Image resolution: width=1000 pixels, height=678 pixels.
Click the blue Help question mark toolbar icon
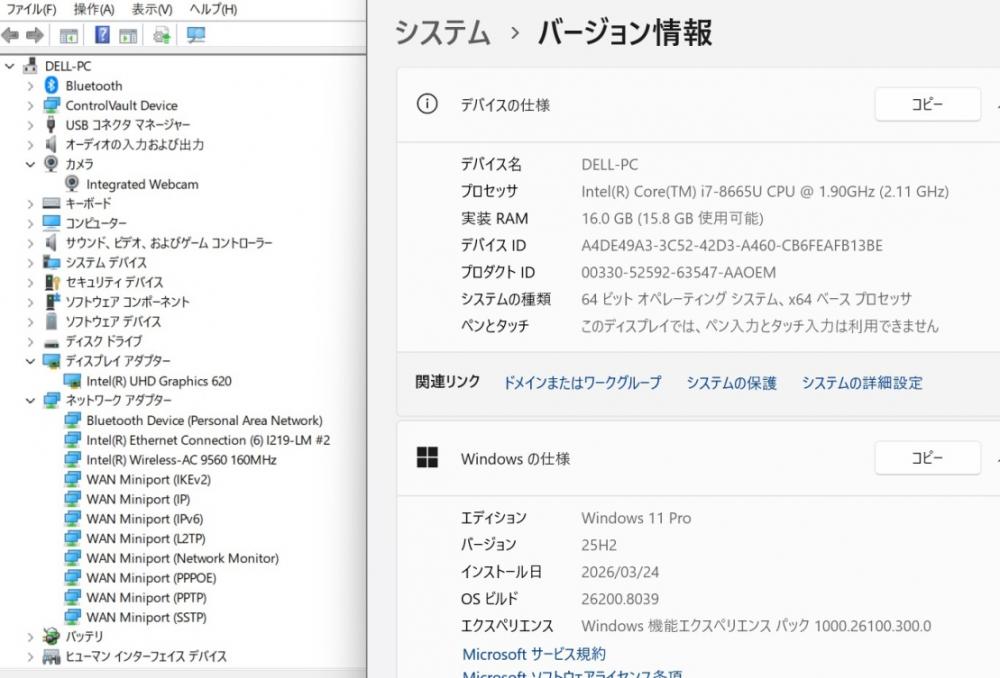tap(102, 34)
